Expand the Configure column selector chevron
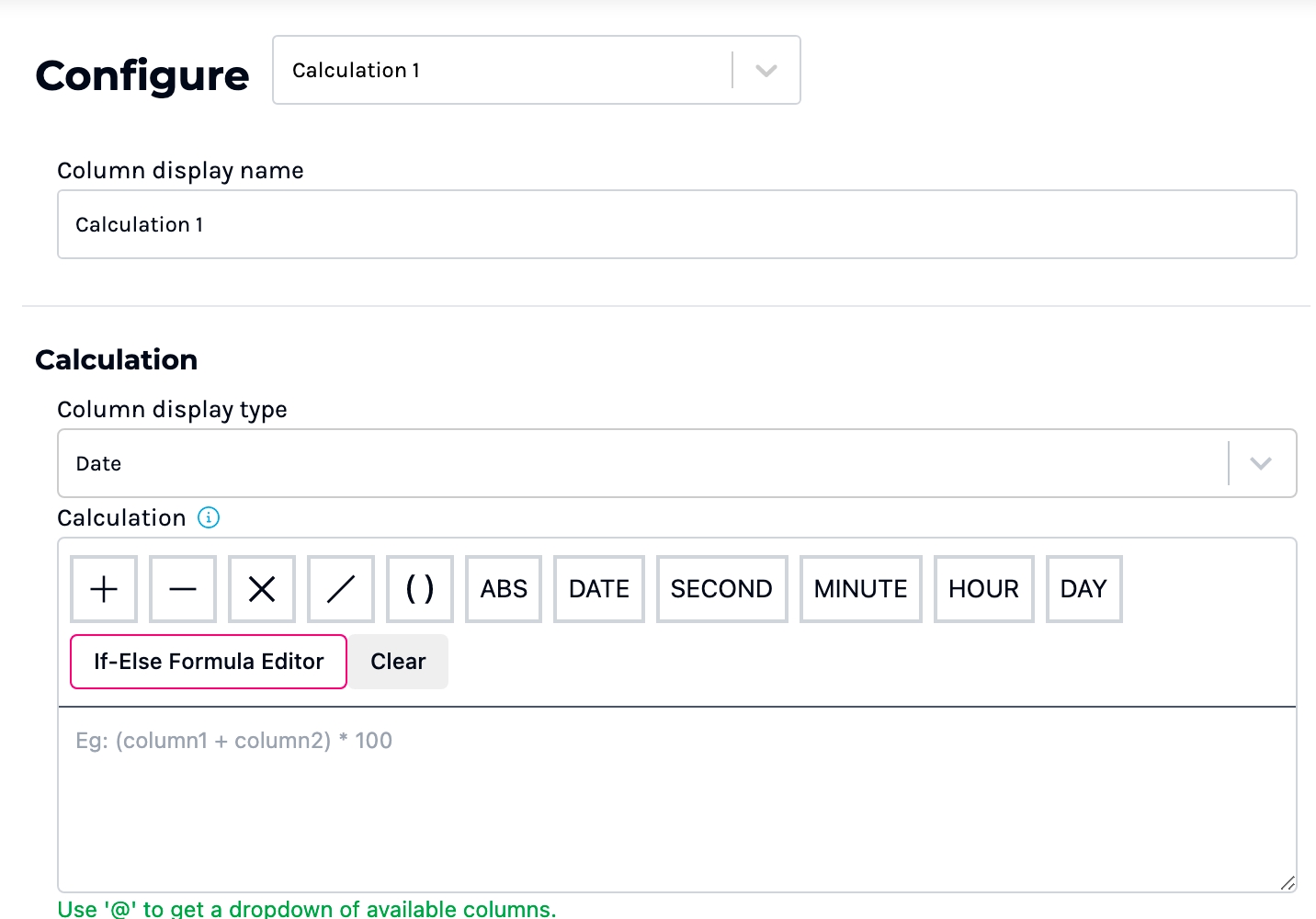This screenshot has width=1316, height=919. 766,71
